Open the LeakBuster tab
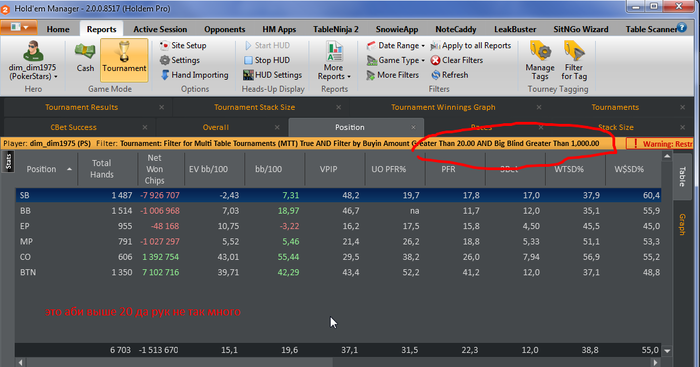This screenshot has height=367, width=700. pyautogui.click(x=515, y=29)
